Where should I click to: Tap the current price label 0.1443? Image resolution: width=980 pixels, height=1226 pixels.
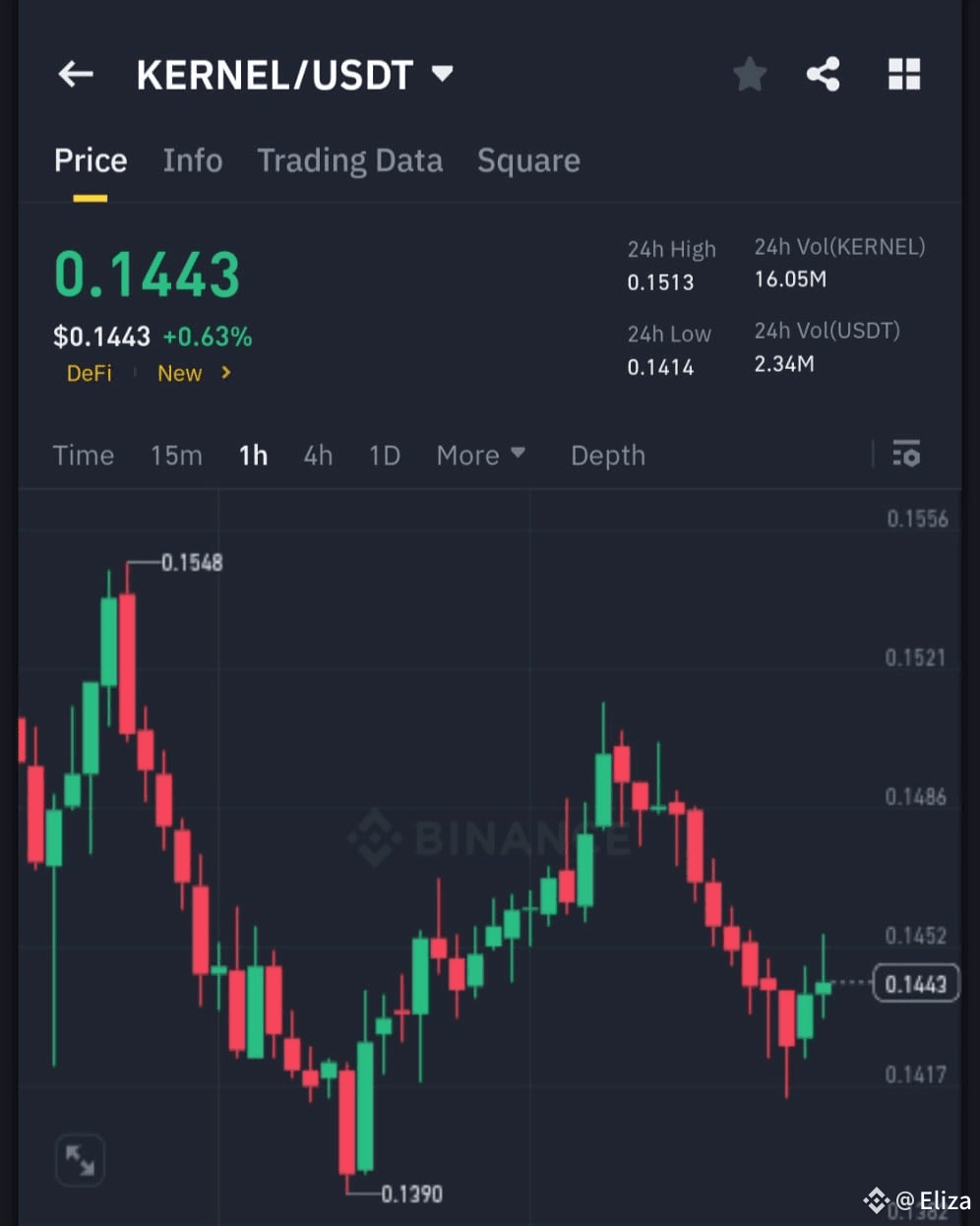pyautogui.click(x=915, y=983)
